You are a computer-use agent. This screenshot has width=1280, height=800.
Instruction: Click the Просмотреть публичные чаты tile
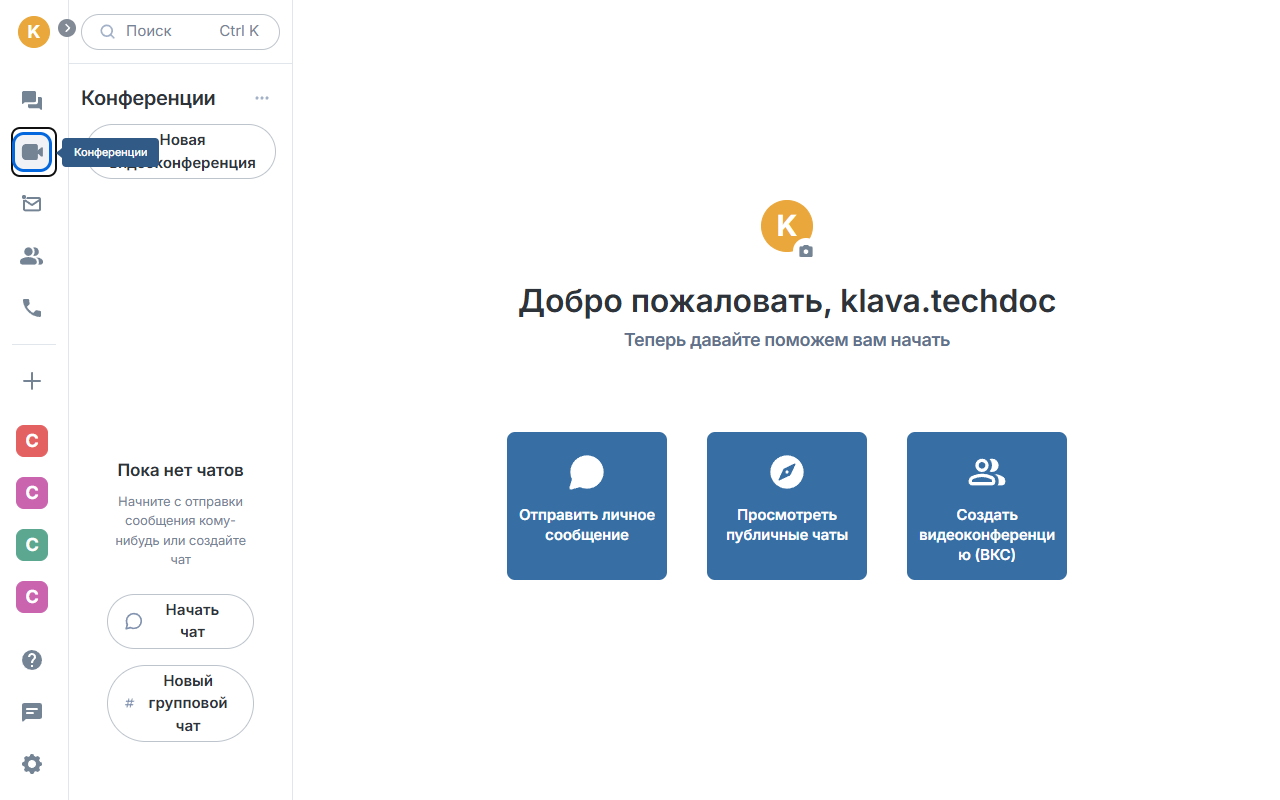[787, 506]
